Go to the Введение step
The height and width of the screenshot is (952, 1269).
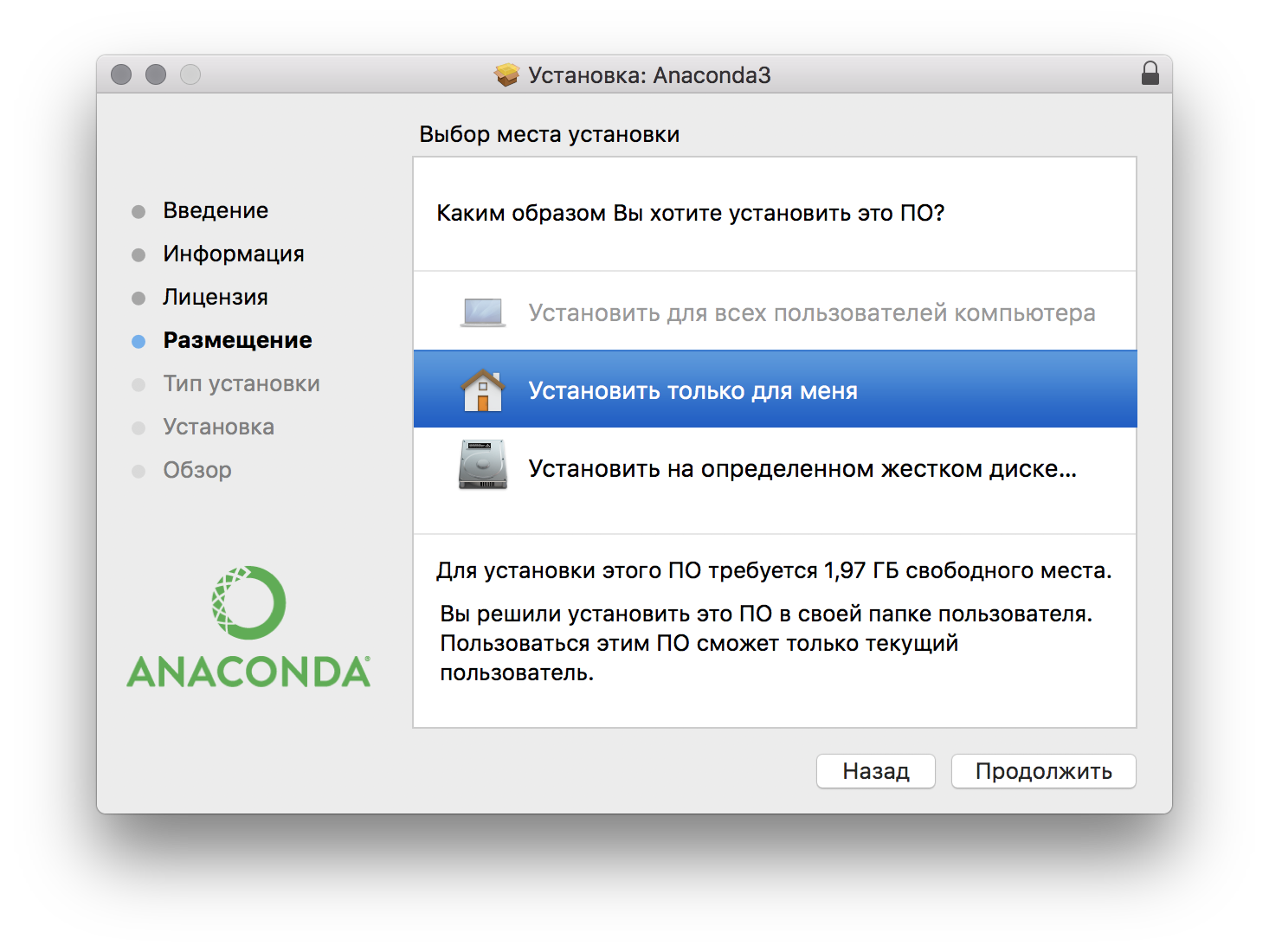pyautogui.click(x=216, y=210)
